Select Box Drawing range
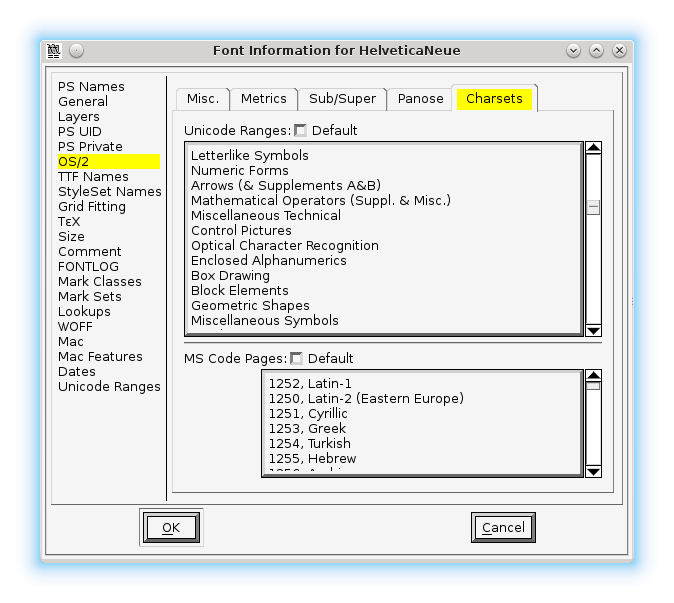Image resolution: width=674 pixels, height=603 pixels. click(230, 276)
